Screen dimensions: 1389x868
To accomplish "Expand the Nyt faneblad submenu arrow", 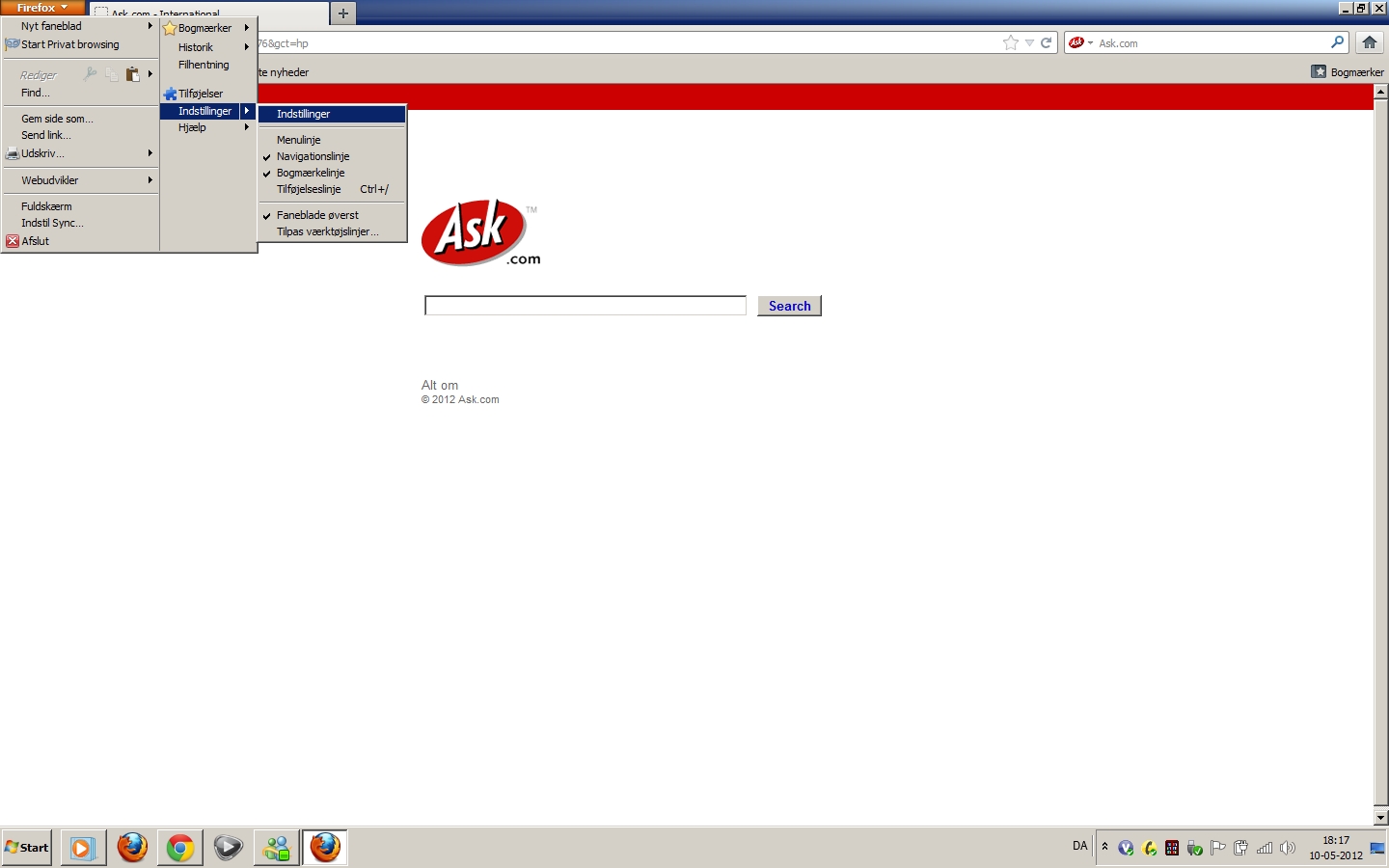I will click(150, 26).
